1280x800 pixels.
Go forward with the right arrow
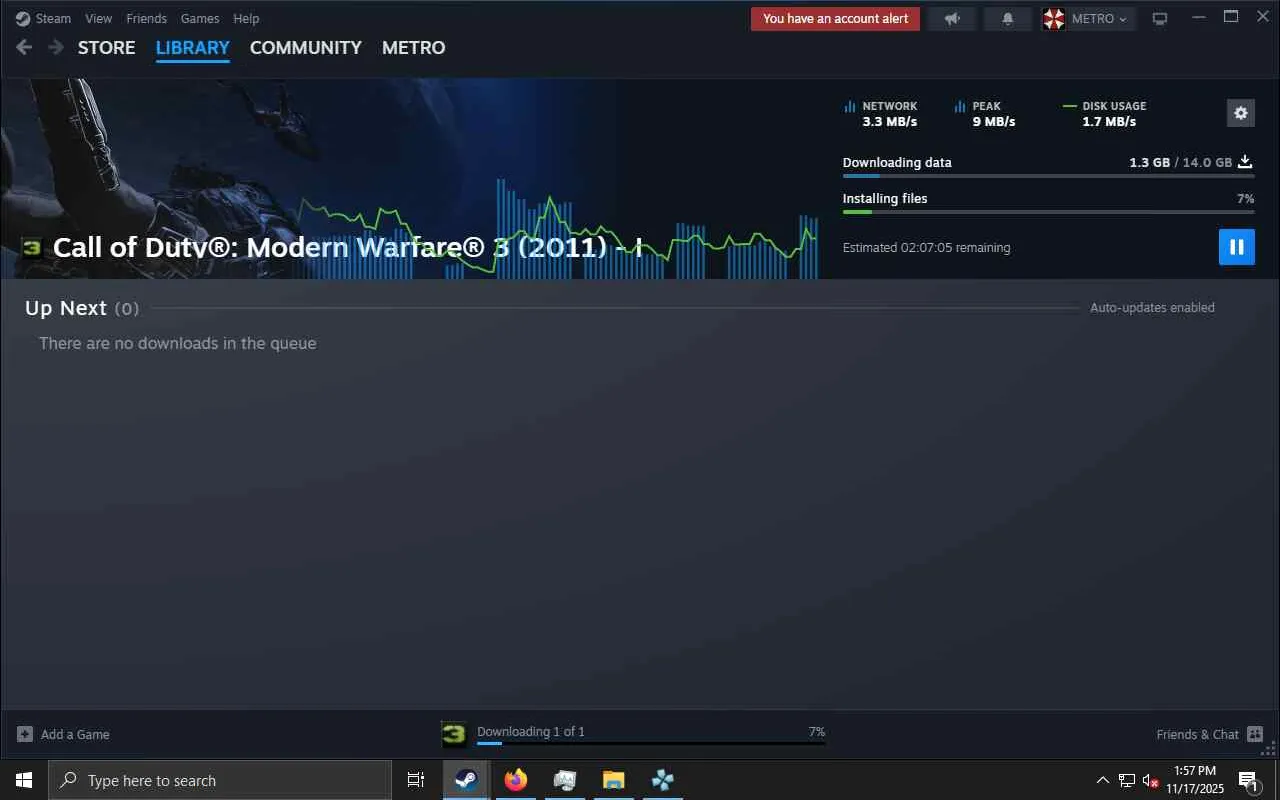pyautogui.click(x=56, y=47)
